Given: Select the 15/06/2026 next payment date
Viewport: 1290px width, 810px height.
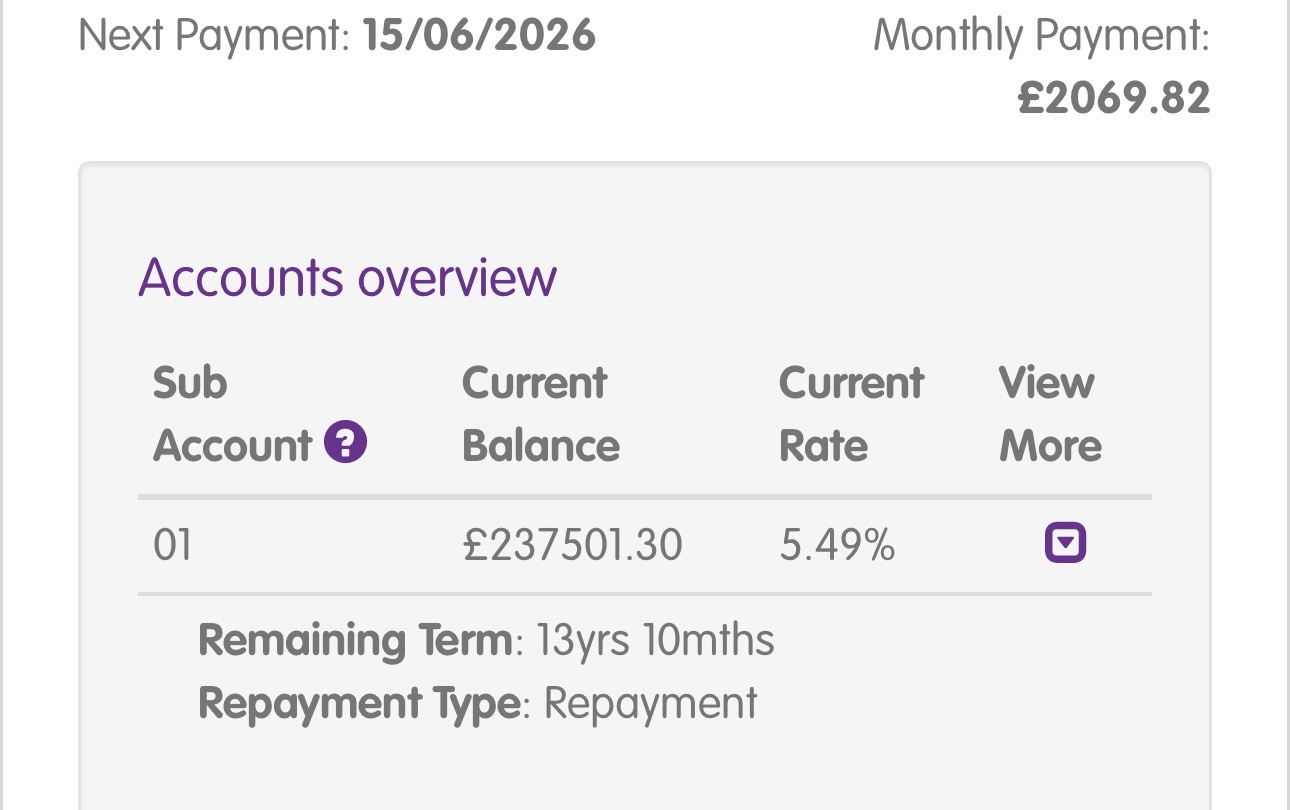Looking at the screenshot, I should tap(479, 37).
